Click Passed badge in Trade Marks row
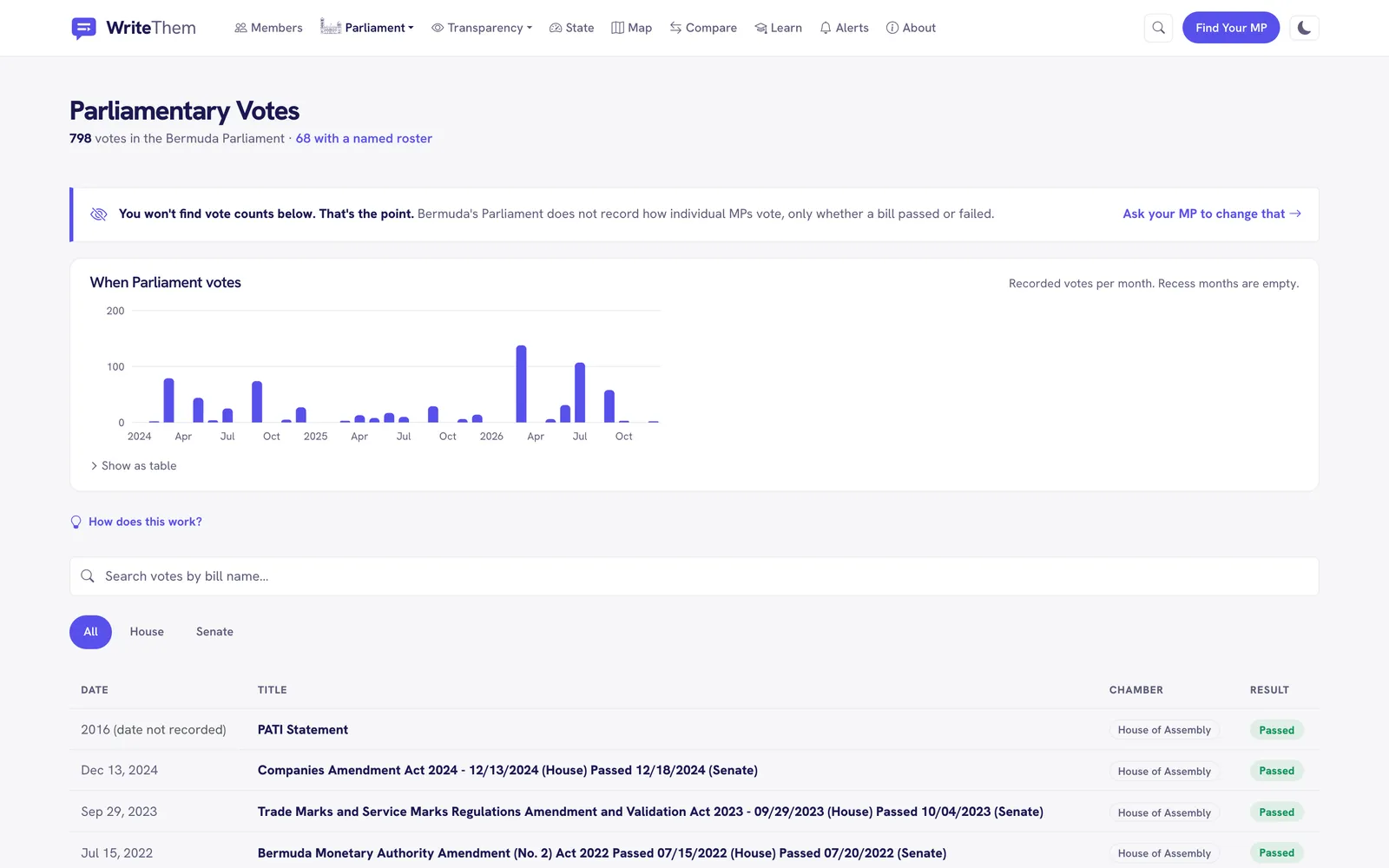This screenshot has height=868, width=1389. 1276,812
